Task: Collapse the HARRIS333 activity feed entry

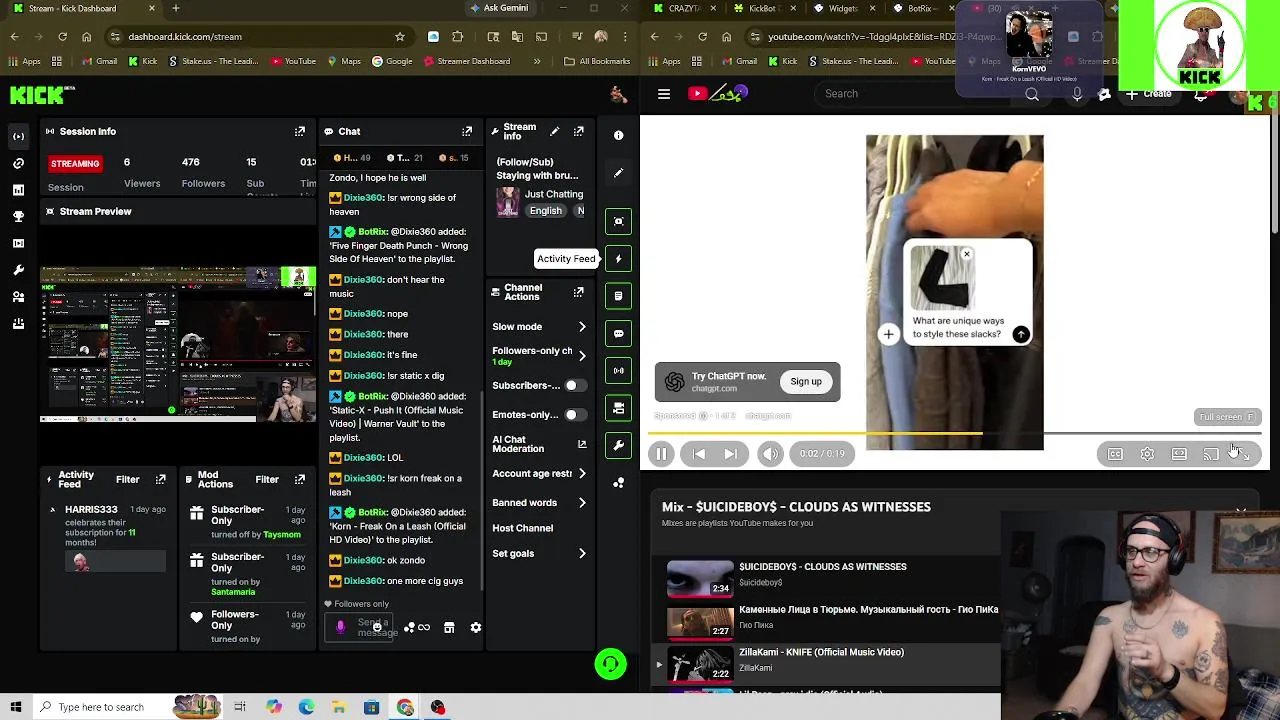Action: click(x=53, y=510)
